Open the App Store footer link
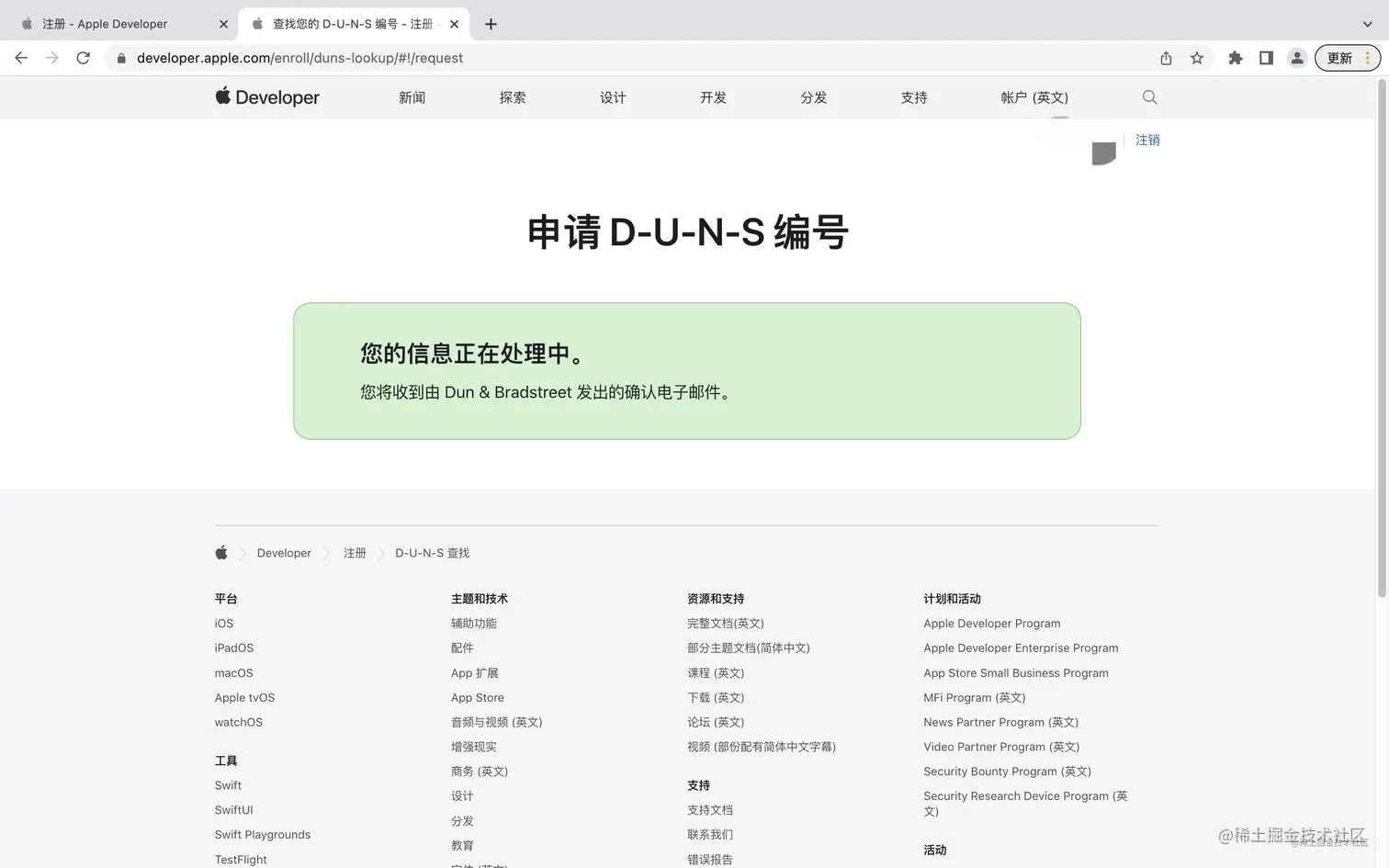 point(478,698)
